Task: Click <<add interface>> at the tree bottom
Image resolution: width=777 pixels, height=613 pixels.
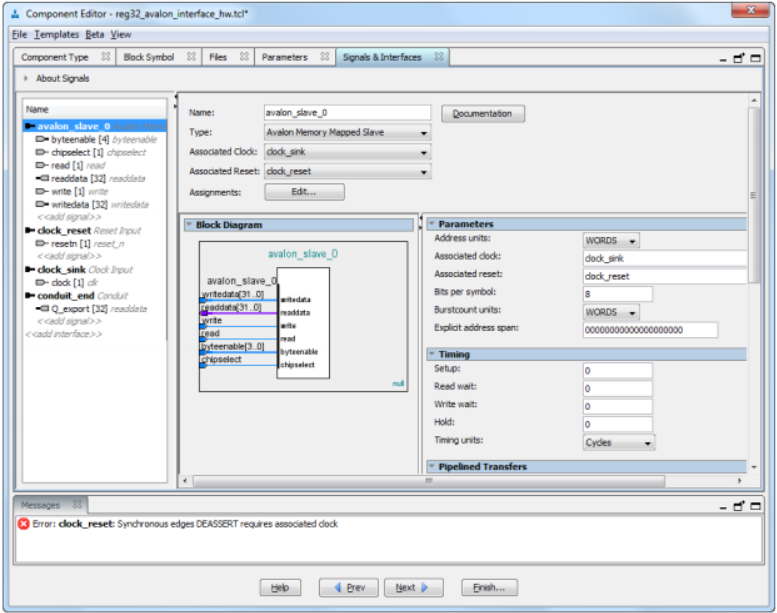Action: coord(63,334)
